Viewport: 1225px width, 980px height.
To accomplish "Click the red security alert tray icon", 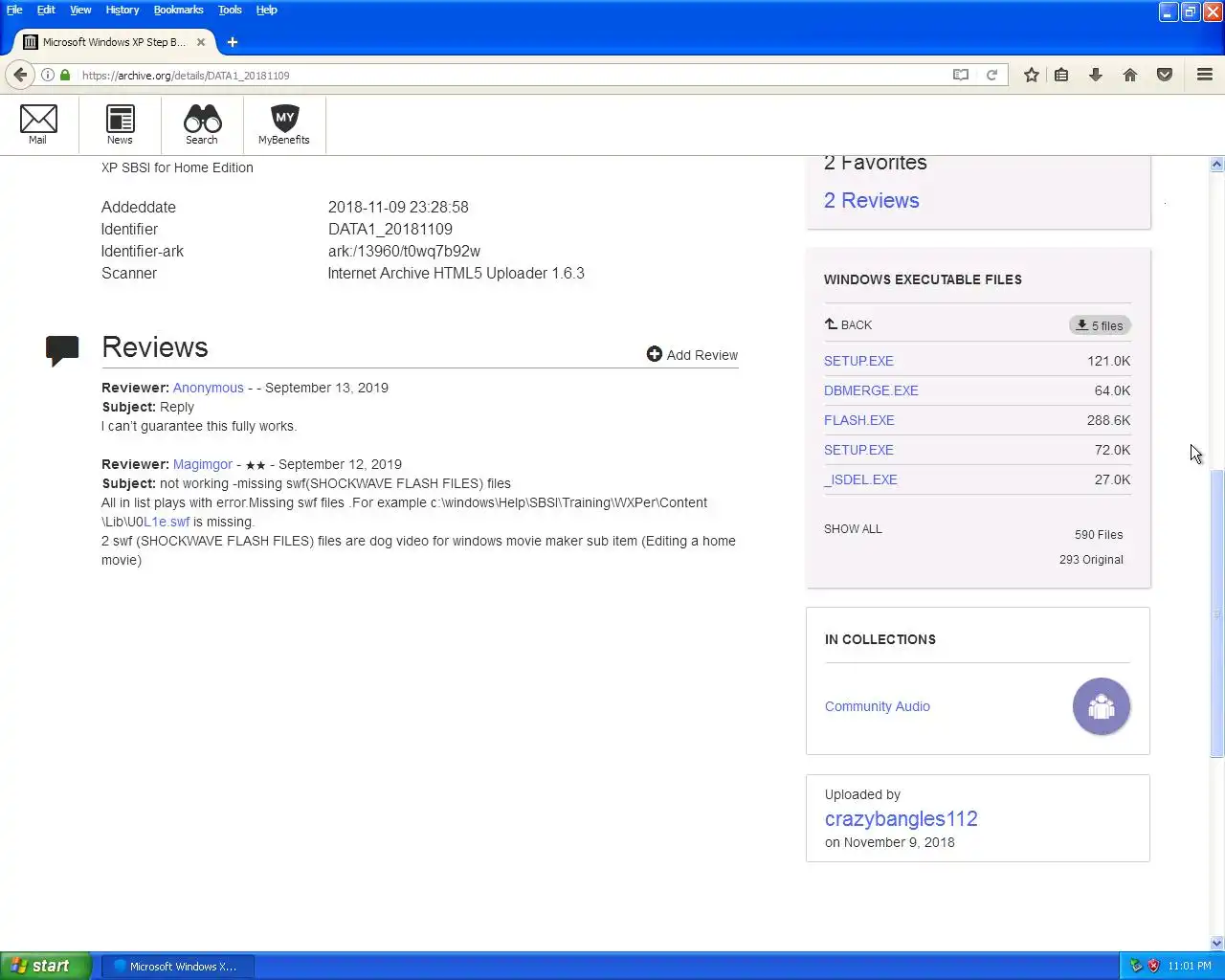I will point(1153,966).
